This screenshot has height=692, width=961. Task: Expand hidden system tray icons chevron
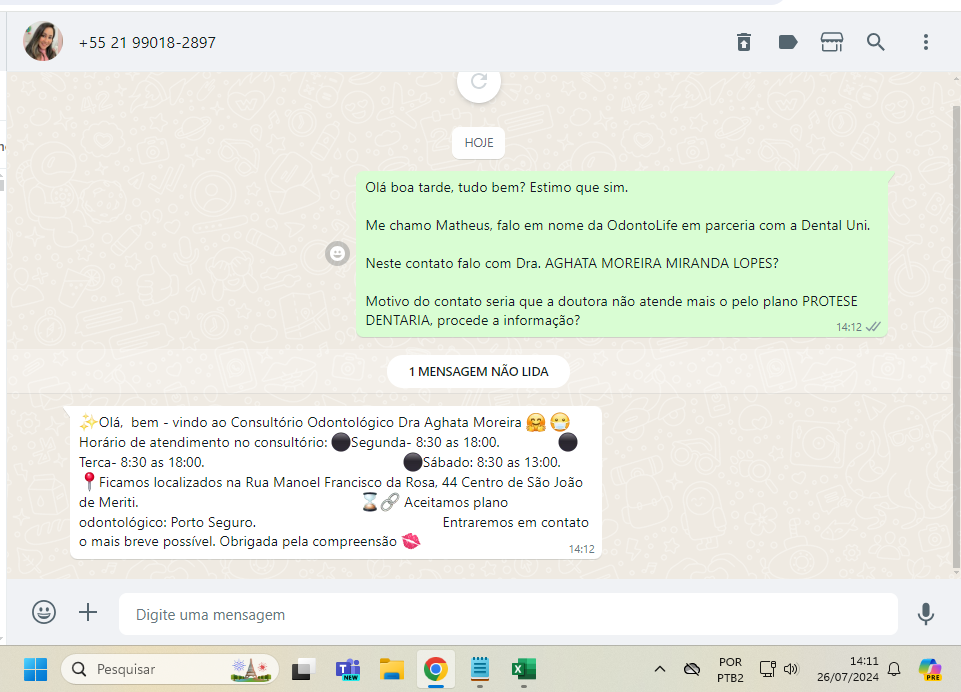659,669
